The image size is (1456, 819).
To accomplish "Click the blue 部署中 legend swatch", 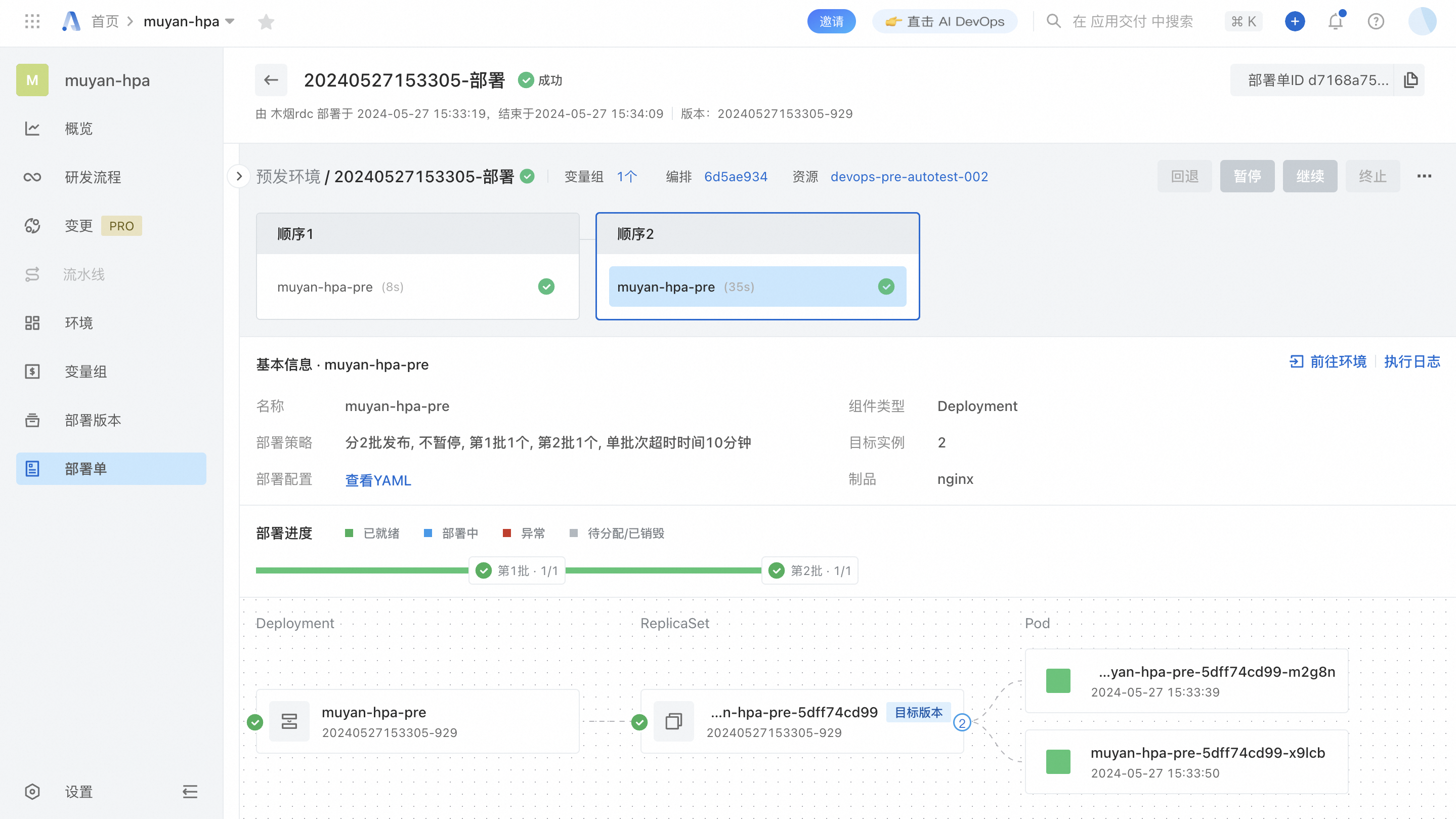I will tap(428, 533).
